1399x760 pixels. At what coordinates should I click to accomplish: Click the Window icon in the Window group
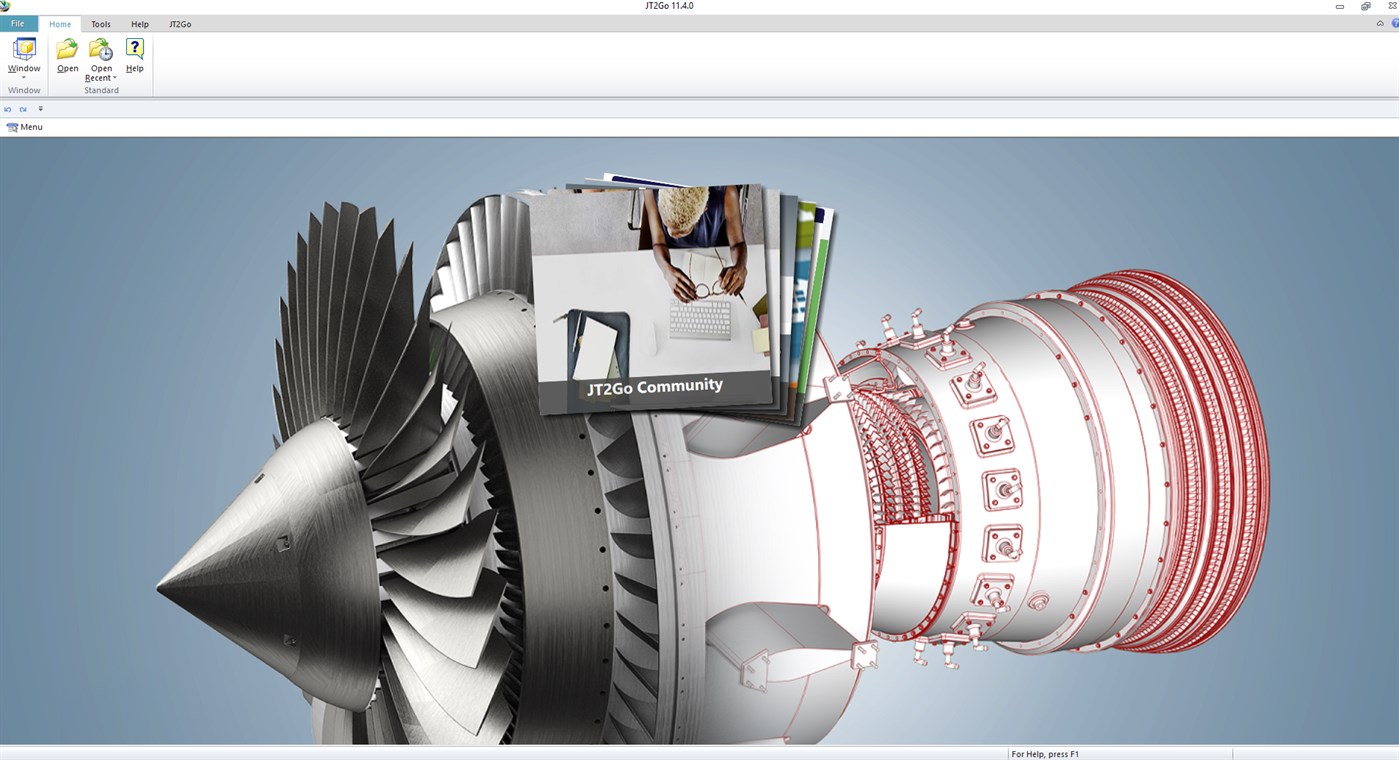(23, 48)
